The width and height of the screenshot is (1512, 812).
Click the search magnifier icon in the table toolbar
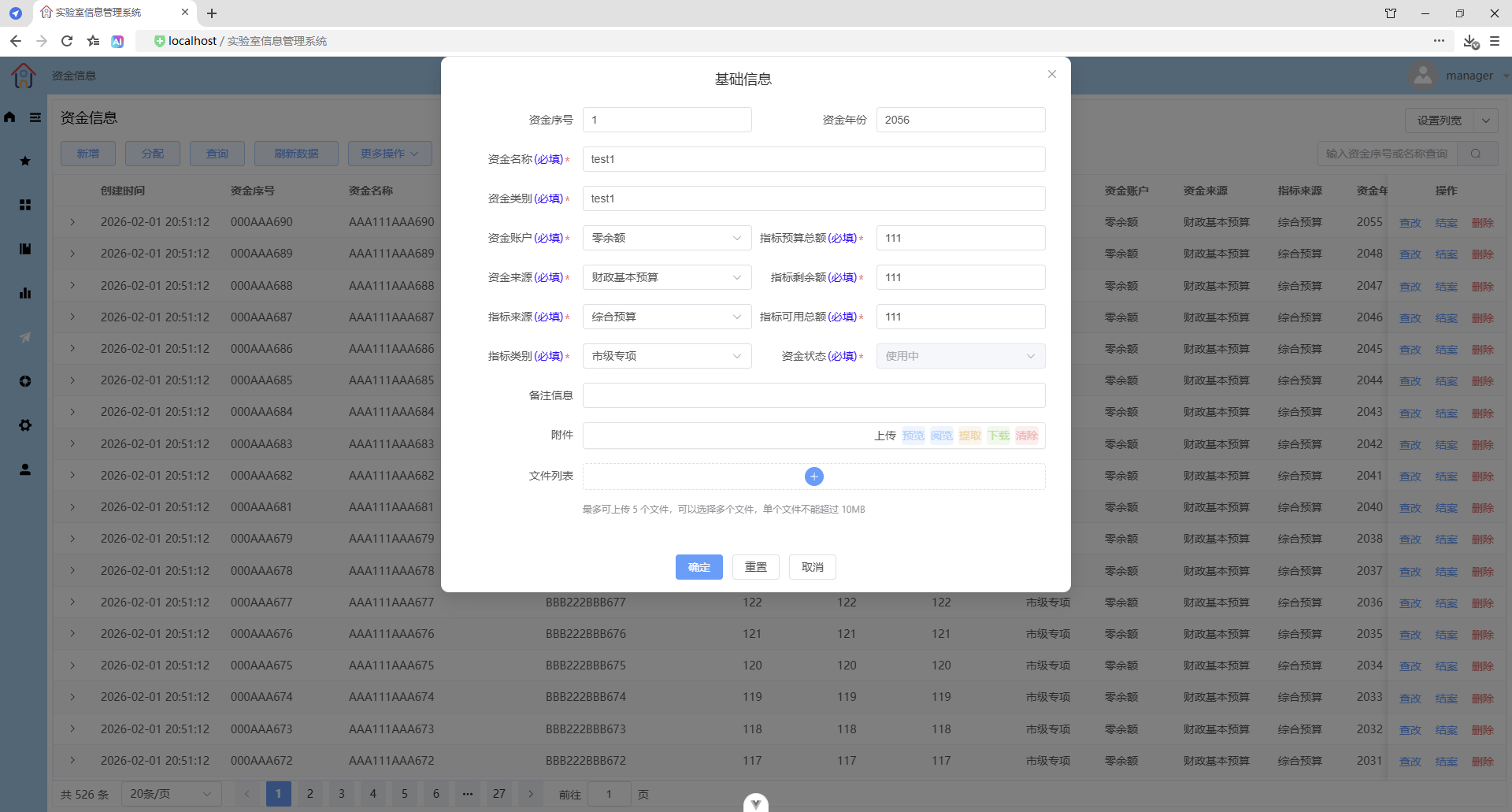(1476, 154)
